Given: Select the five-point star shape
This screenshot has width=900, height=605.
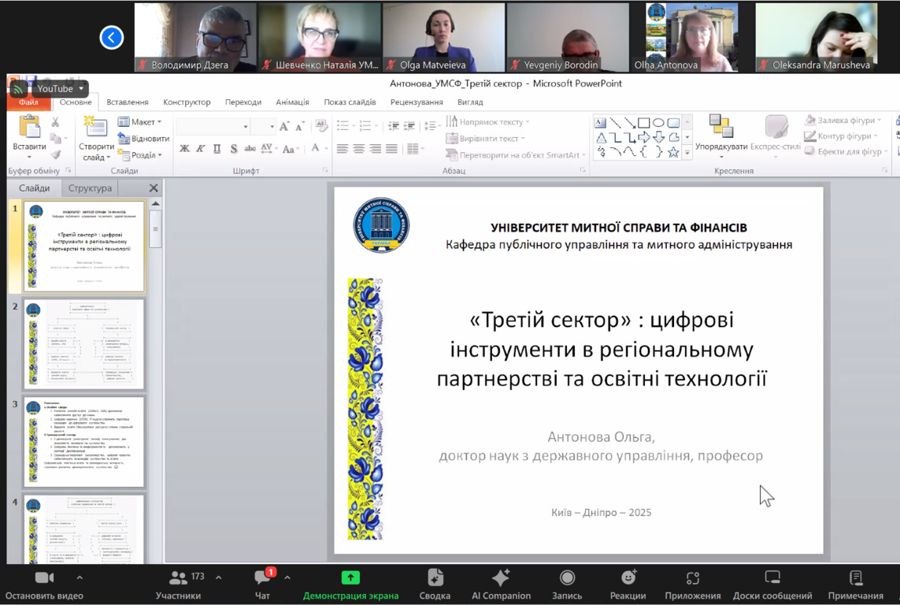Looking at the screenshot, I should pyautogui.click(x=673, y=152).
